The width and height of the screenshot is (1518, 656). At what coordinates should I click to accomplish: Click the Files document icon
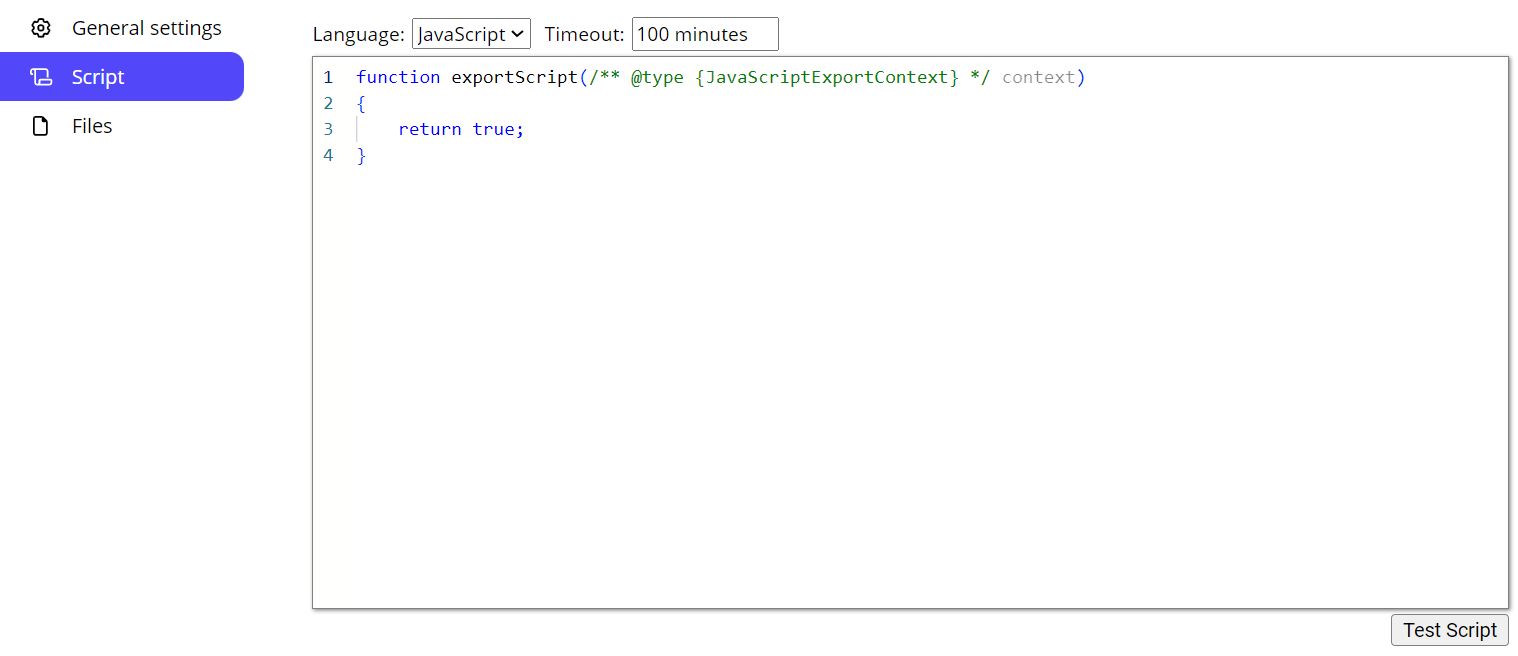point(40,126)
